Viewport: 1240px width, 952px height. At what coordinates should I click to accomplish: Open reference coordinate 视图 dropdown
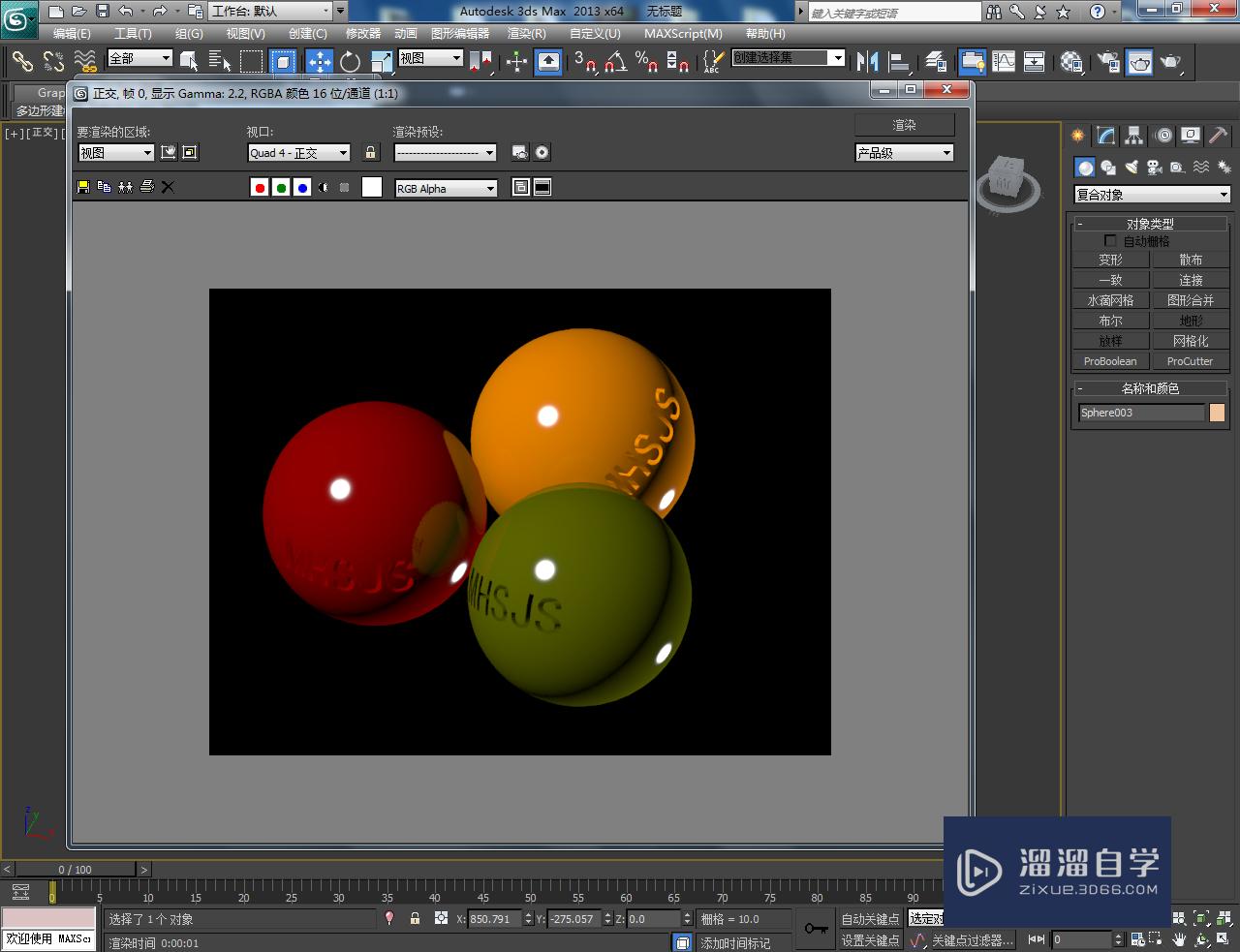tap(431, 58)
